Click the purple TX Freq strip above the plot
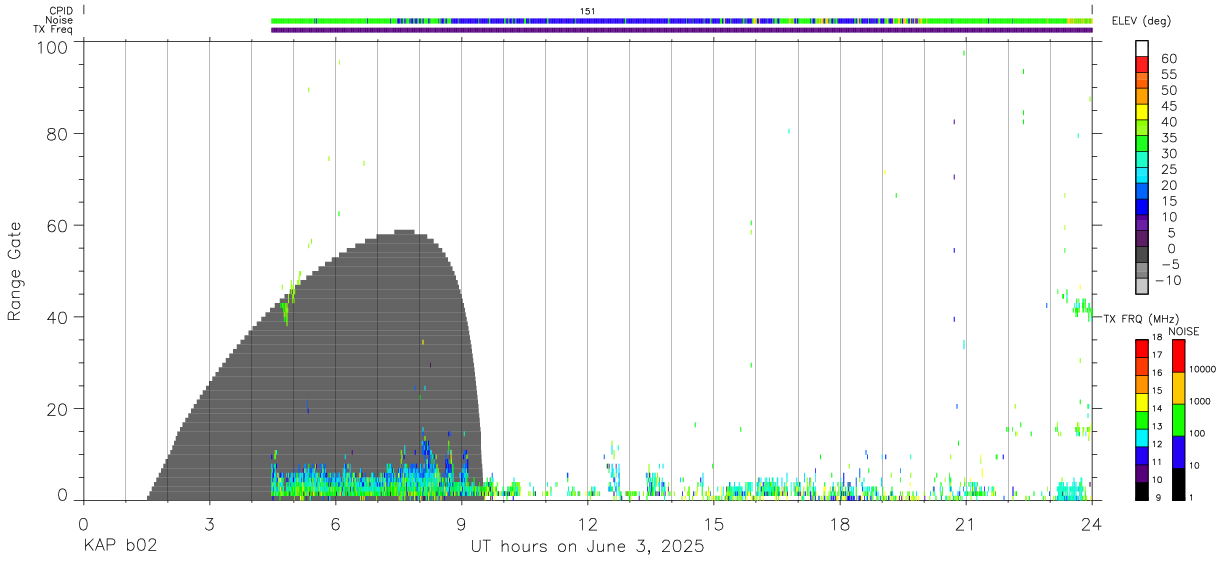 point(682,30)
